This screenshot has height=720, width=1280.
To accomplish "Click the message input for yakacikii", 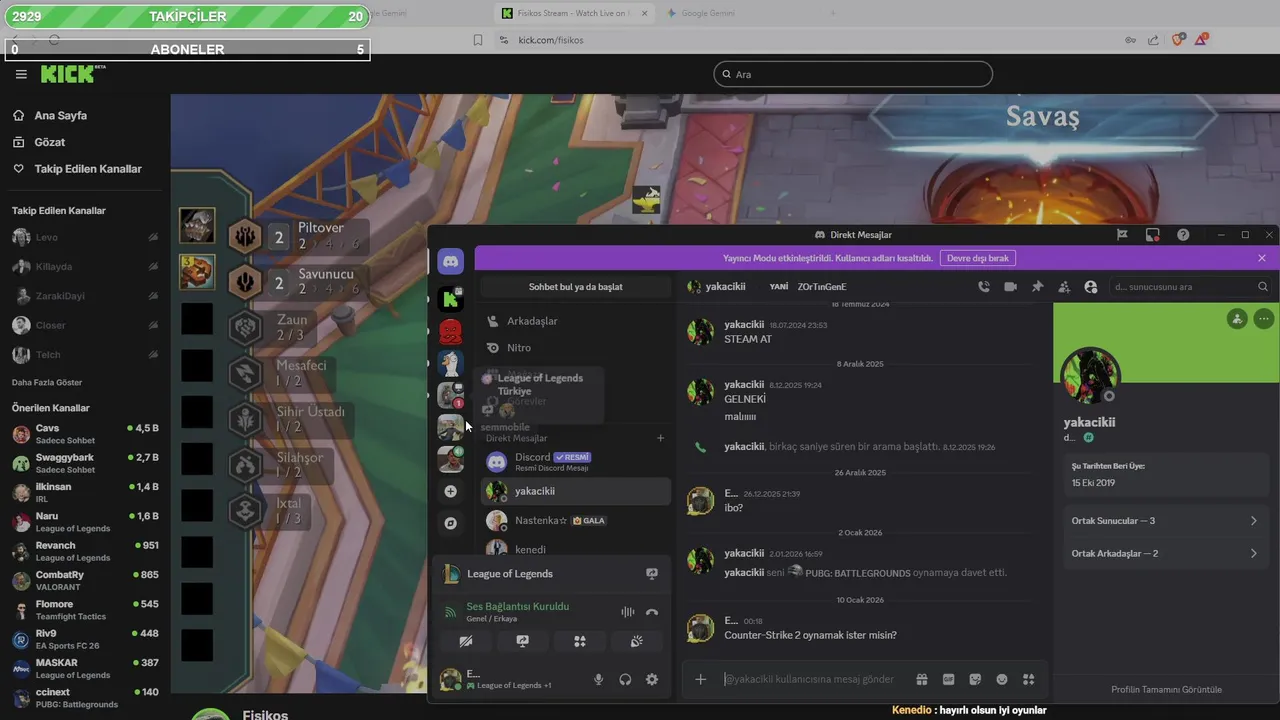I will click(x=810, y=679).
